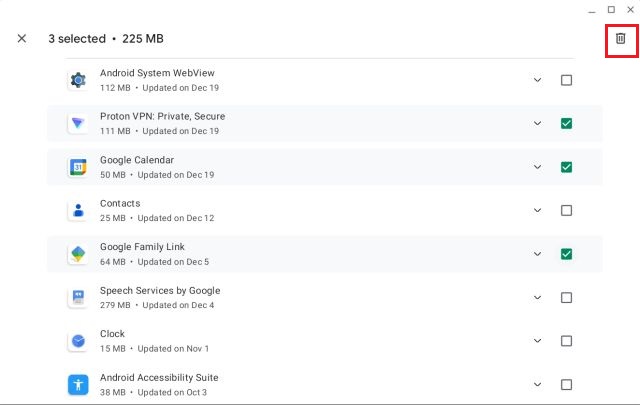Viewport: 640px width, 405px height.
Task: Expand the Contacts details chevron
Action: (x=537, y=210)
